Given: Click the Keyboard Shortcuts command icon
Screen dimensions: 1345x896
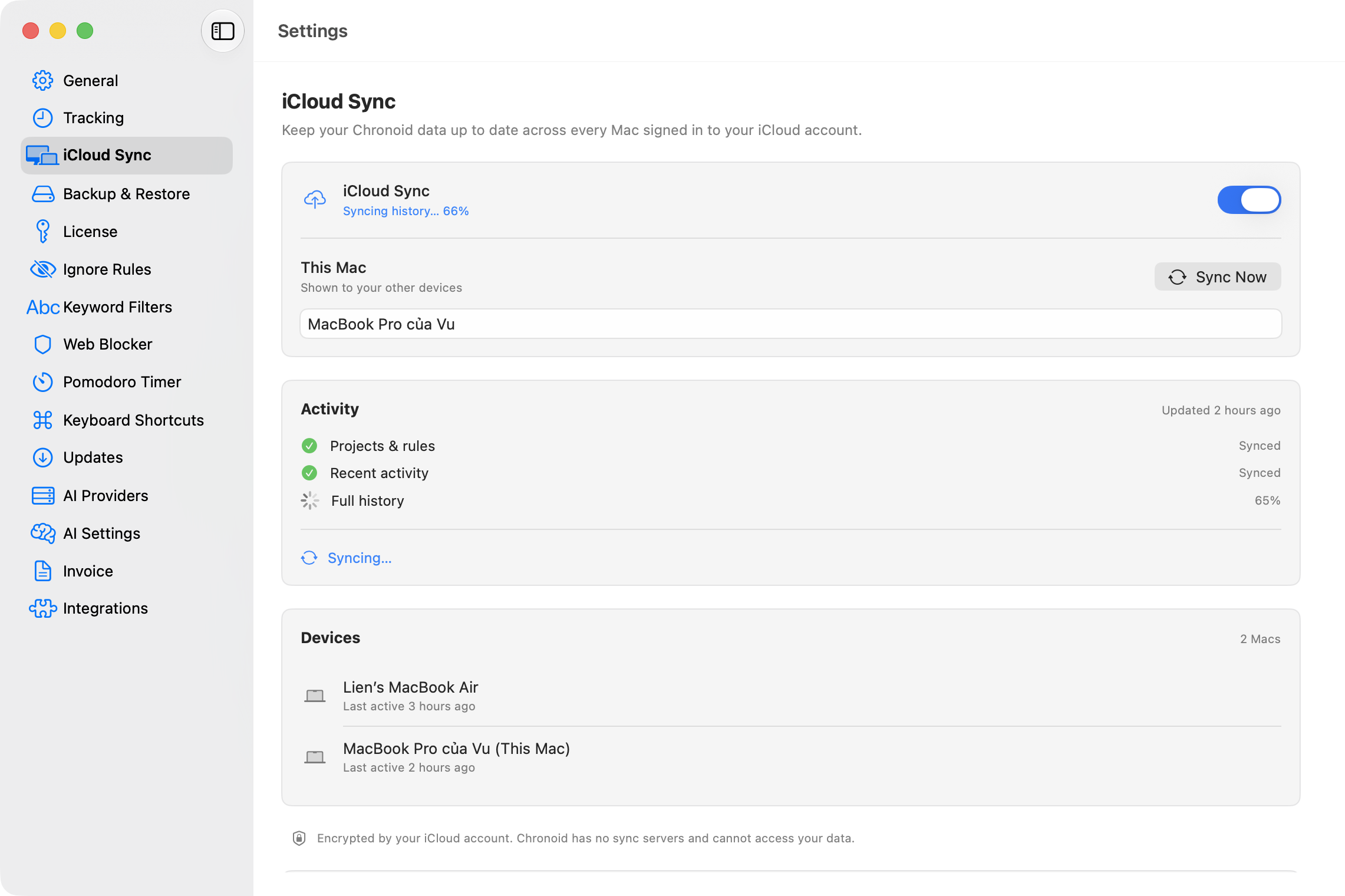Looking at the screenshot, I should 42,420.
